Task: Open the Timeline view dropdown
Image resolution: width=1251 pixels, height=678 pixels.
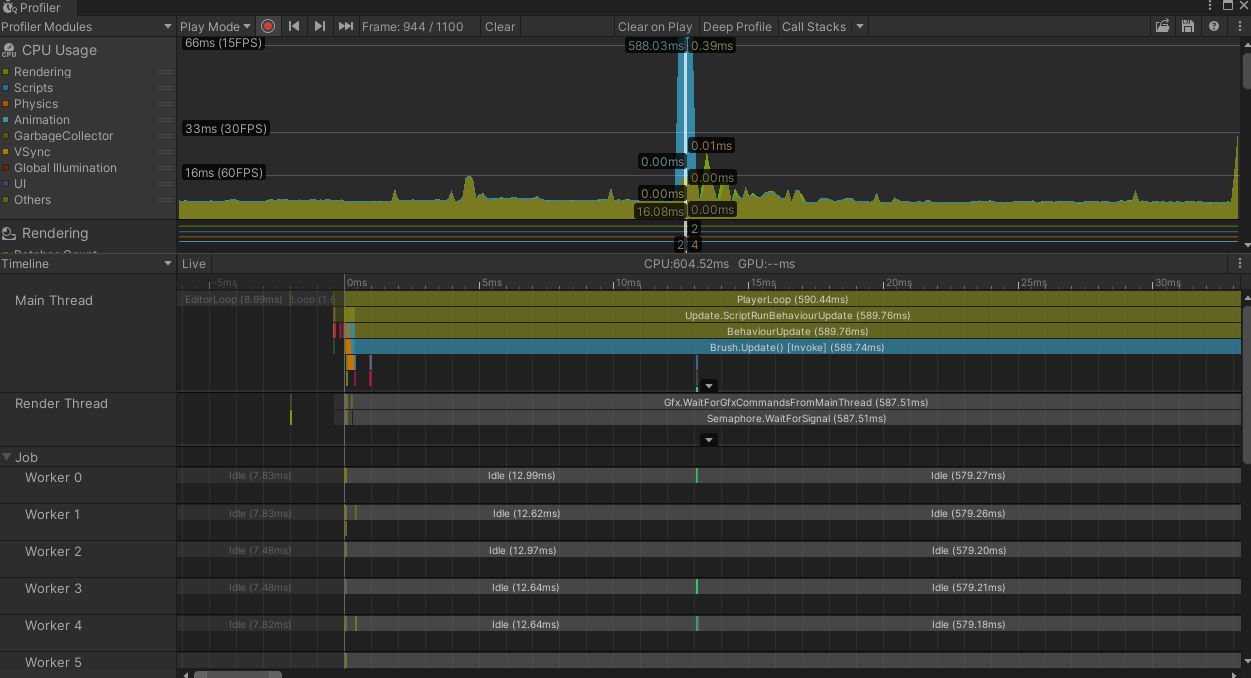Action: [88, 264]
